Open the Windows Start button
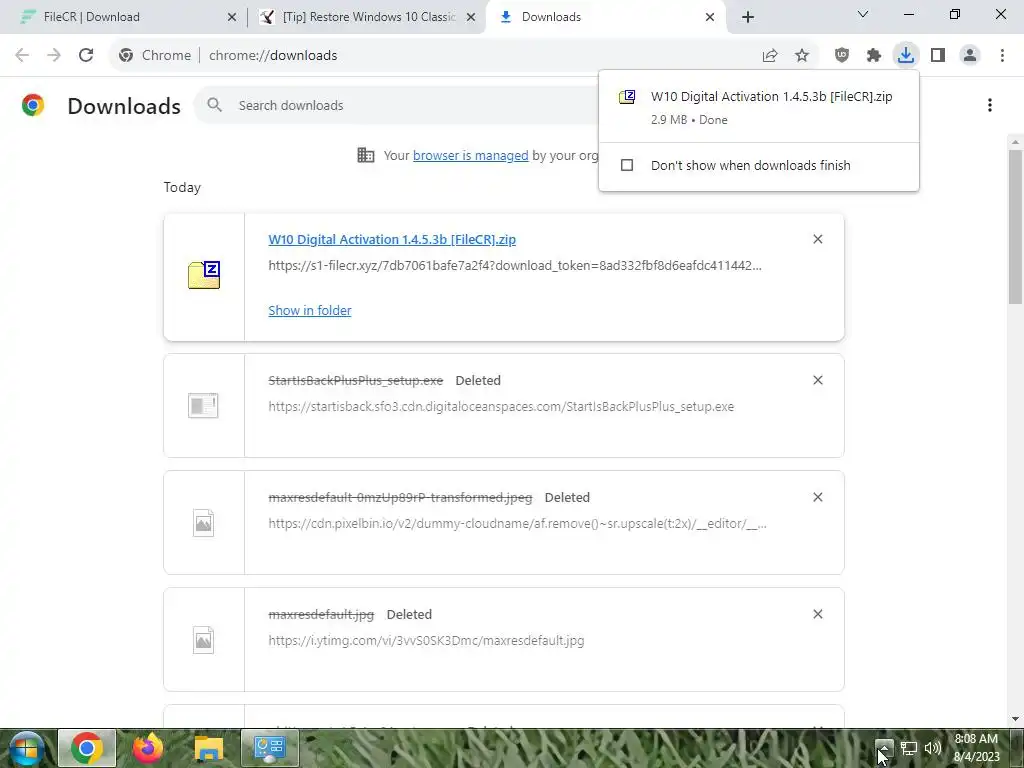 click(26, 748)
